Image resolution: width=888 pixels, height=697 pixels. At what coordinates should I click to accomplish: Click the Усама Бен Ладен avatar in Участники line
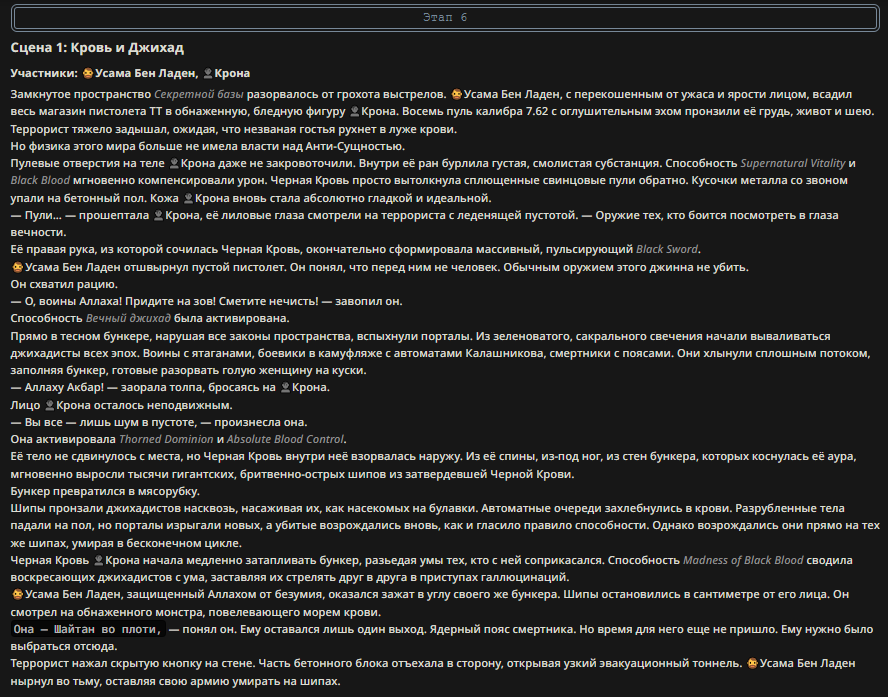pyautogui.click(x=88, y=74)
